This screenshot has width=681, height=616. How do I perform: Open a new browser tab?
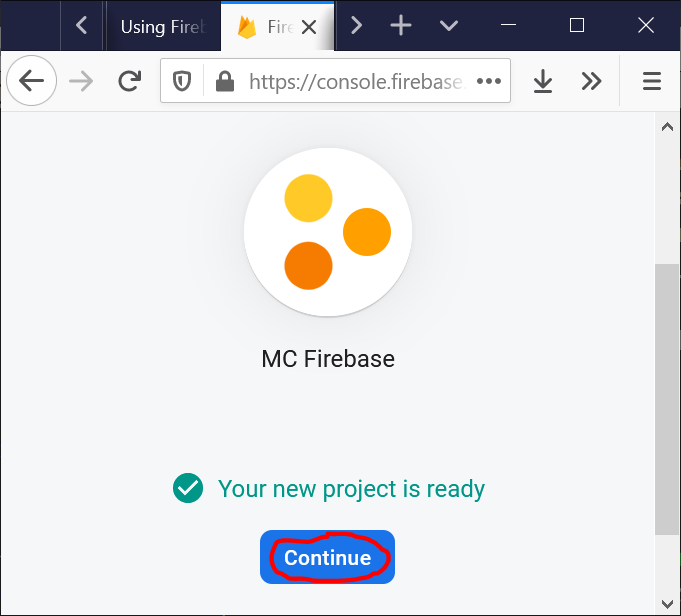(401, 26)
